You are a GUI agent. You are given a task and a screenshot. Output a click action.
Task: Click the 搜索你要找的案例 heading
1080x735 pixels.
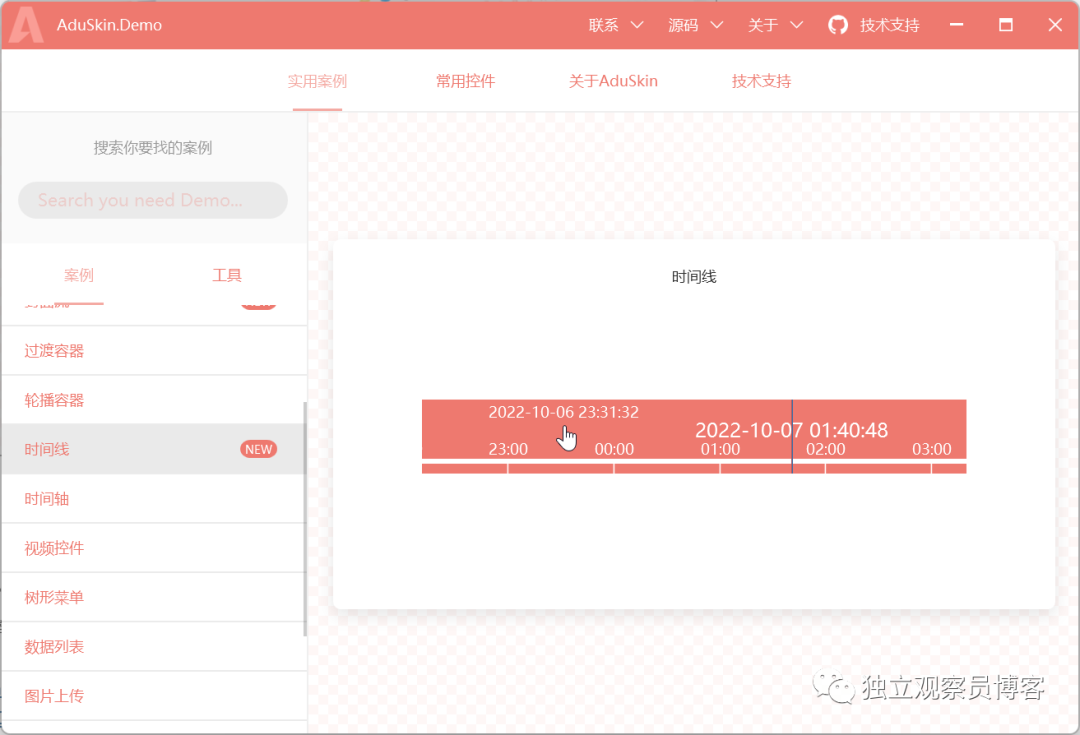153,147
